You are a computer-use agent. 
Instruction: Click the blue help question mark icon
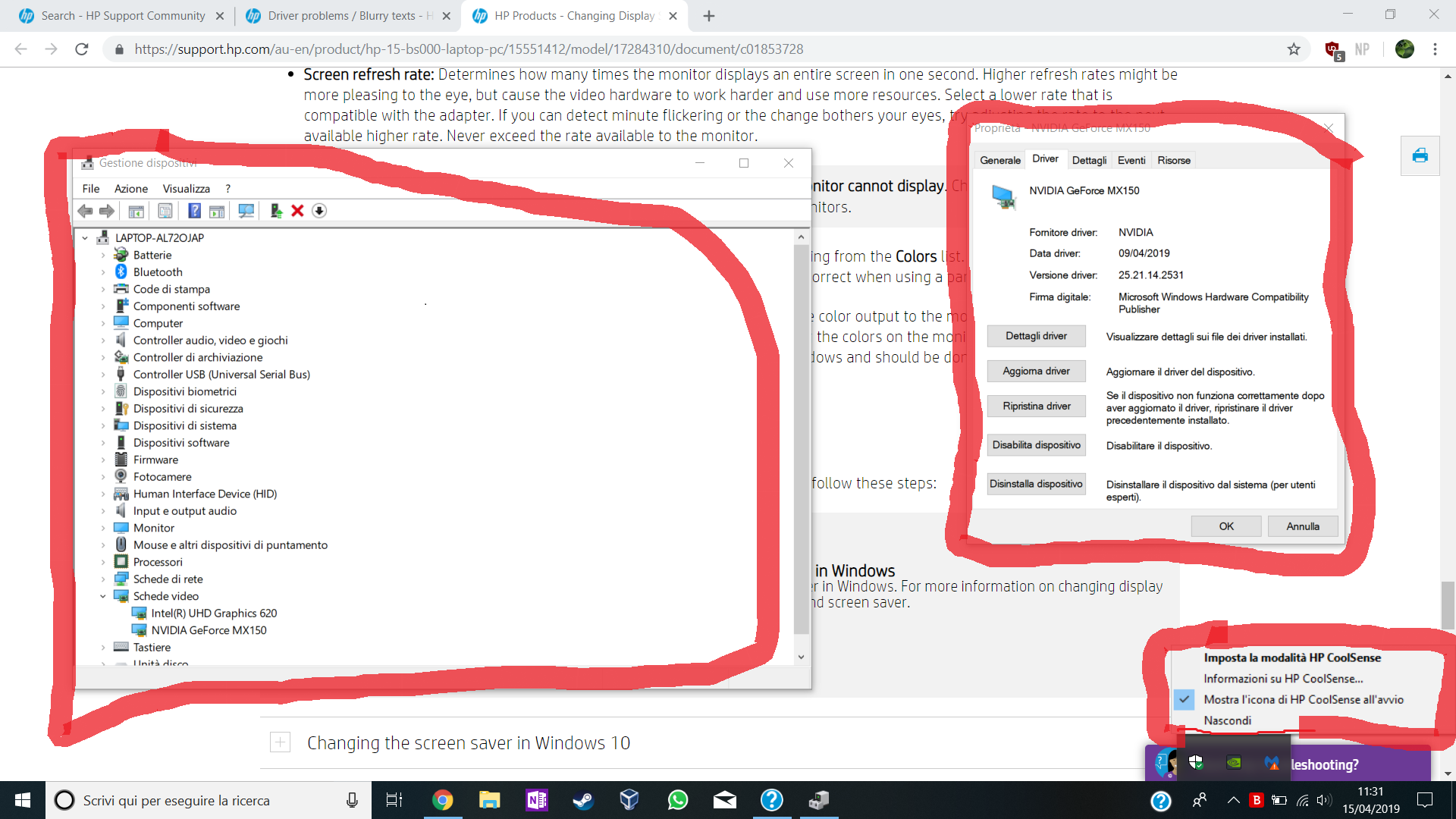click(x=194, y=211)
